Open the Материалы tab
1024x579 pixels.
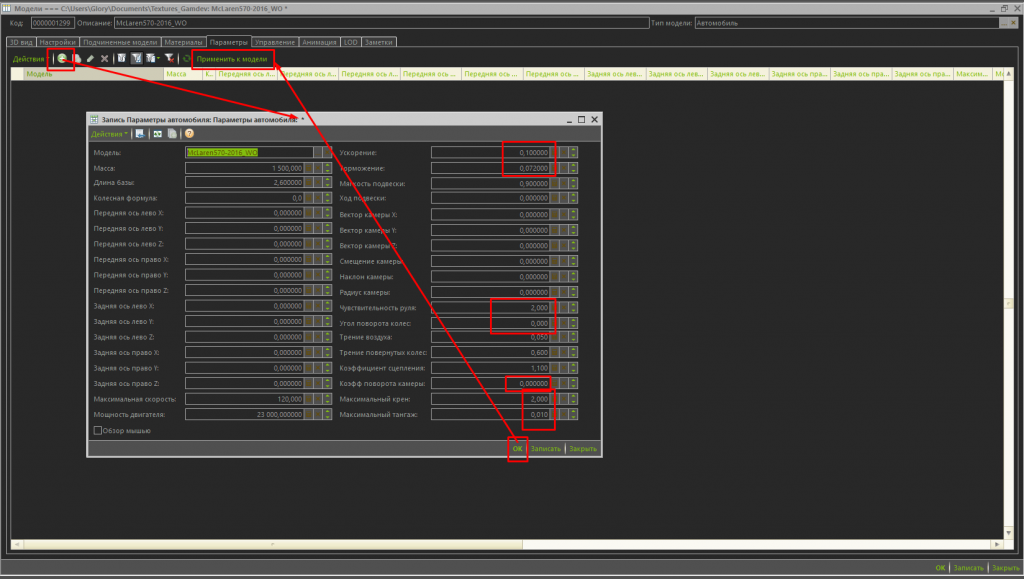[x=184, y=42]
